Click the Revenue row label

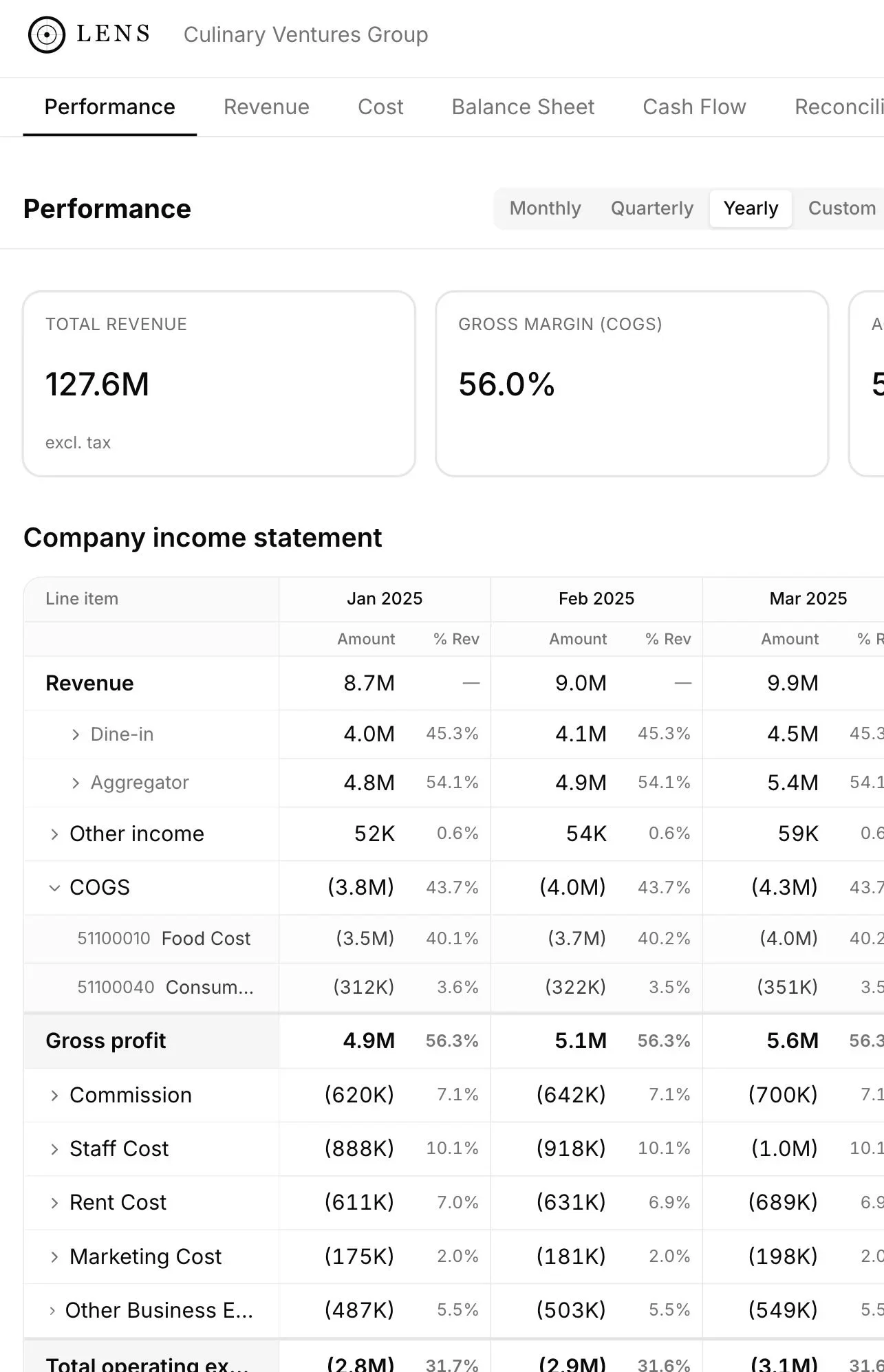point(89,684)
